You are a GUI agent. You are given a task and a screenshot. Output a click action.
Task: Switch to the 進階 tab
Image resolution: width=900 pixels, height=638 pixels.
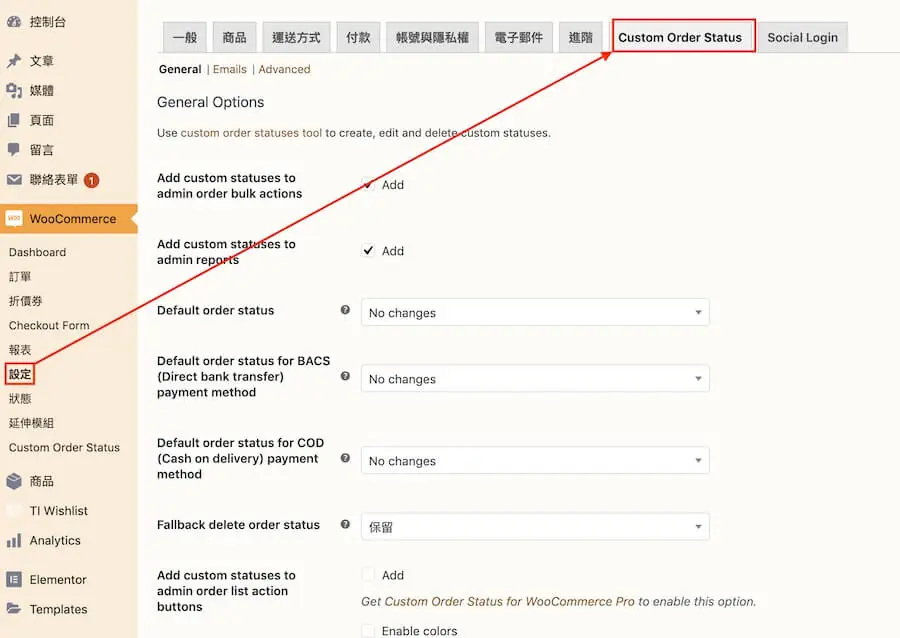[x=580, y=37]
